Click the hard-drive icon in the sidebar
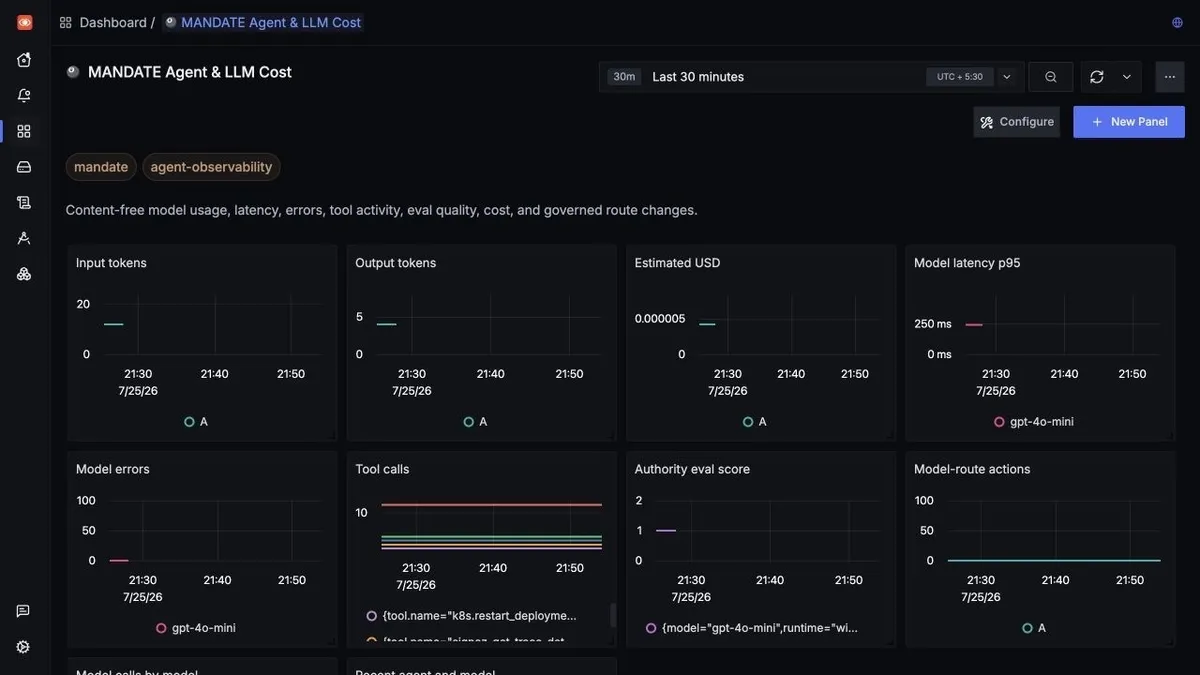The height and width of the screenshot is (675, 1200). [24, 167]
